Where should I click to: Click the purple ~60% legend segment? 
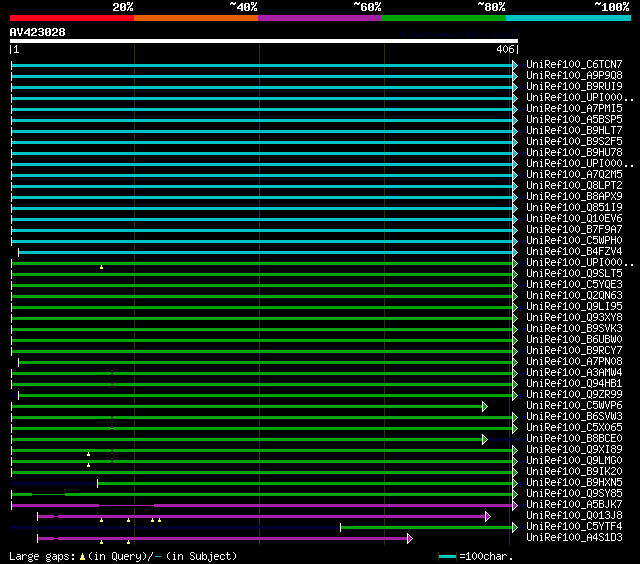pos(319,17)
